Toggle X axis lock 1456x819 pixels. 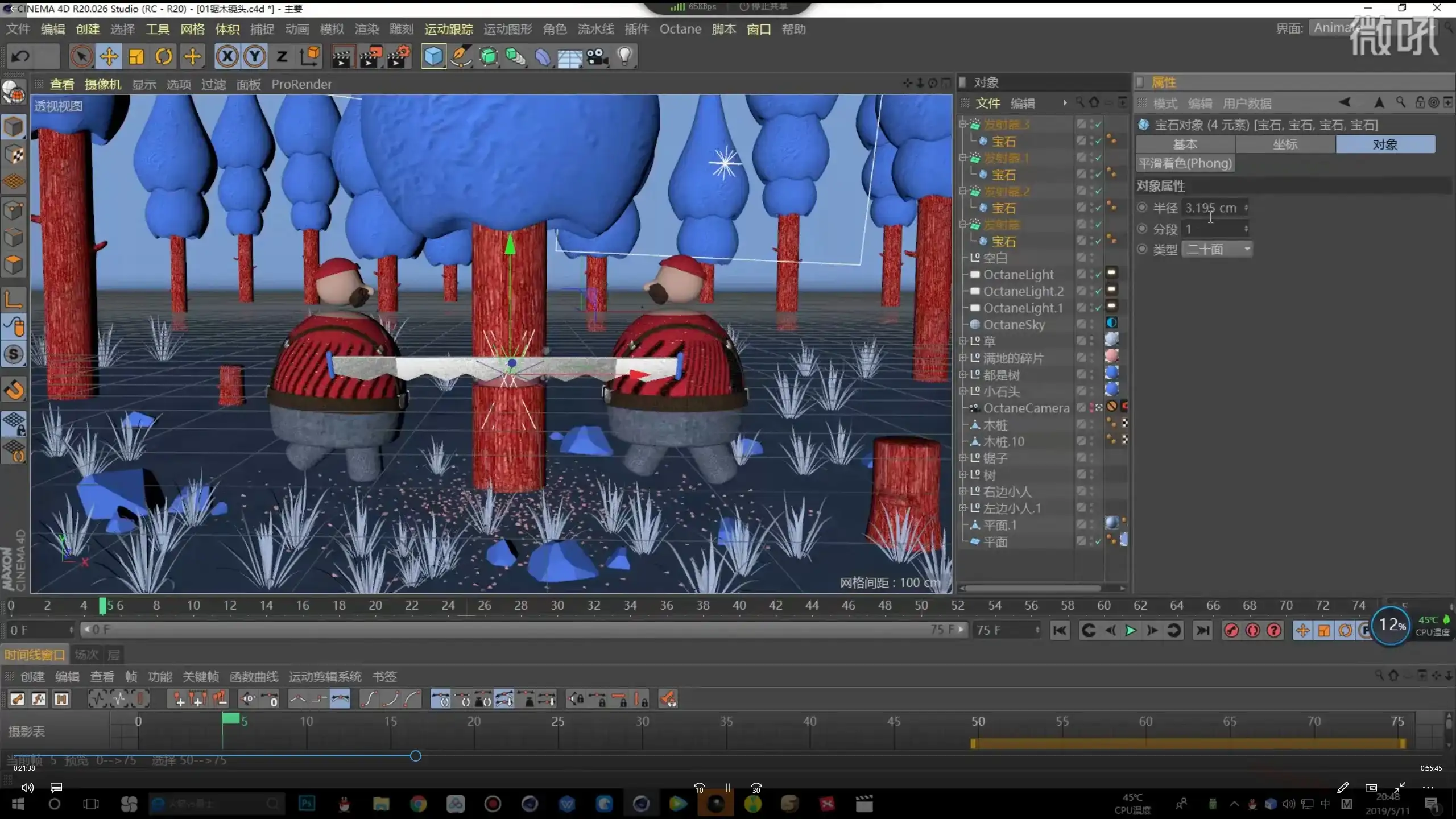coord(227,56)
